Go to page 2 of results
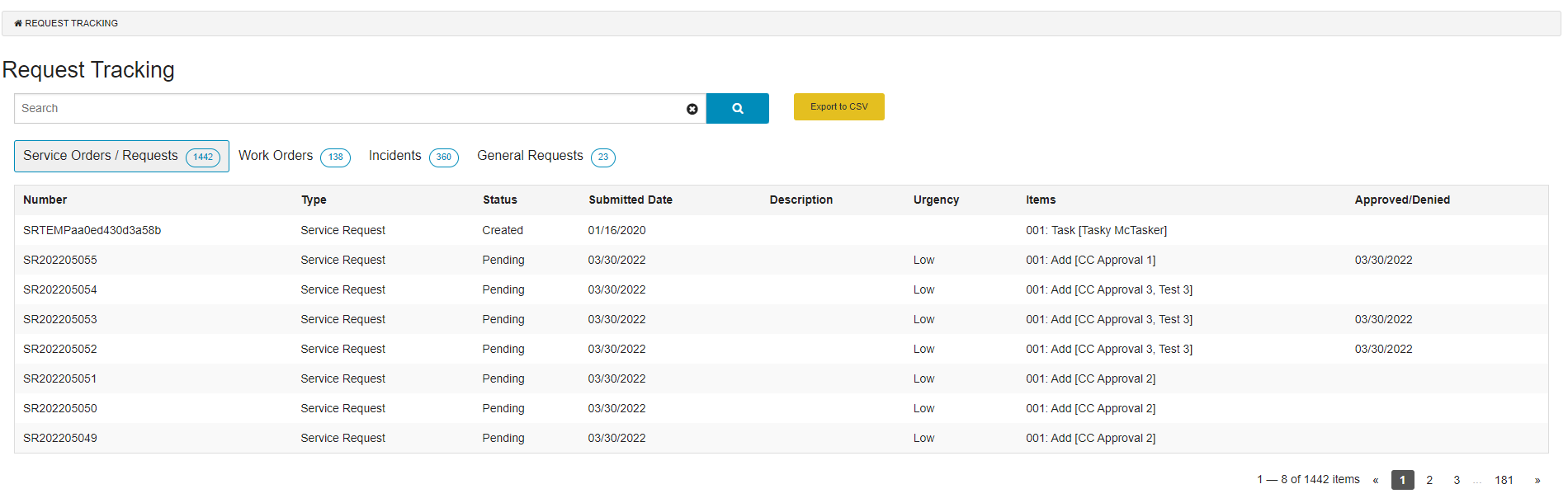The image size is (1568, 503). click(x=1429, y=480)
